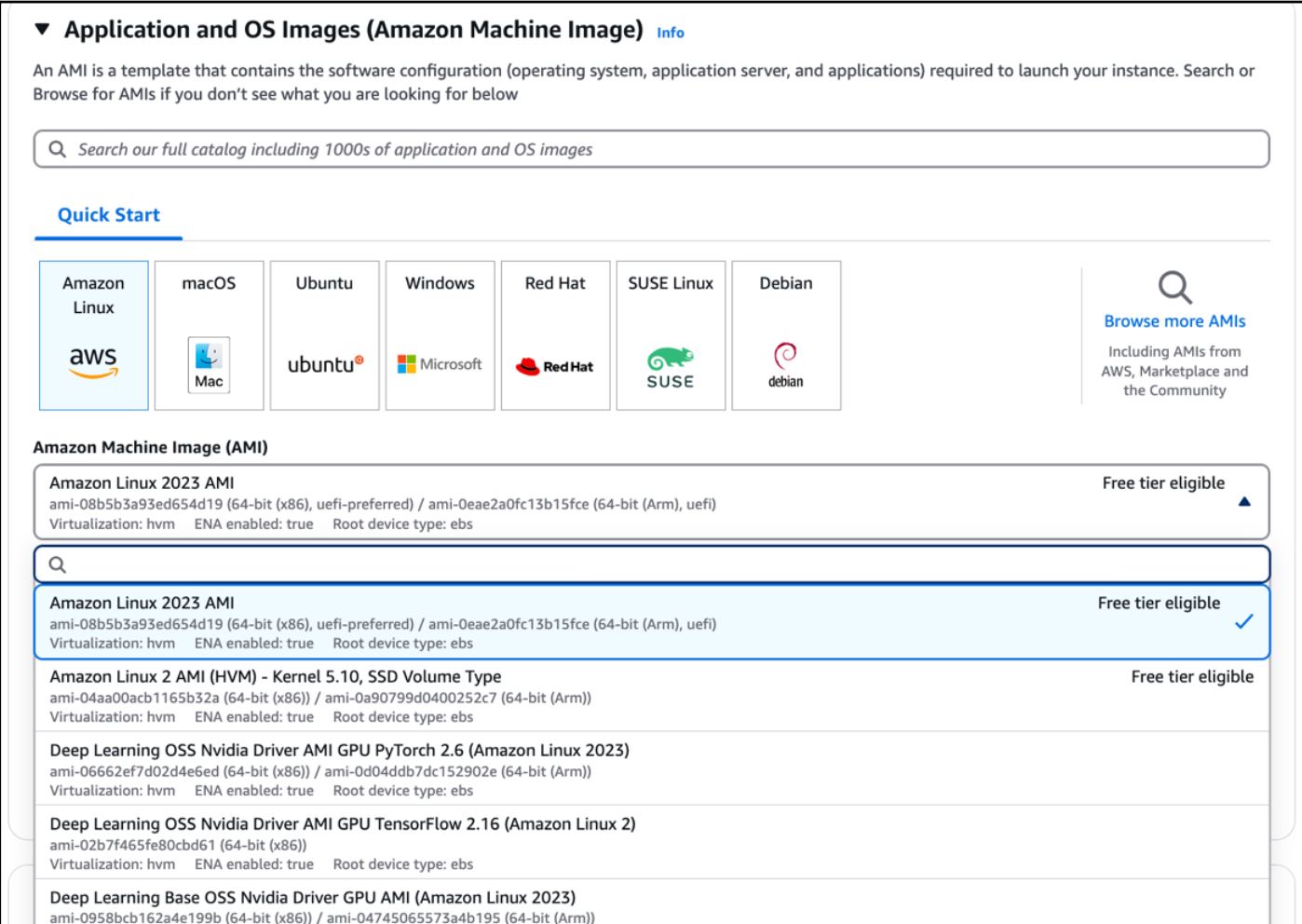Open the Info link beside the heading
The image size is (1302, 924).
[670, 33]
